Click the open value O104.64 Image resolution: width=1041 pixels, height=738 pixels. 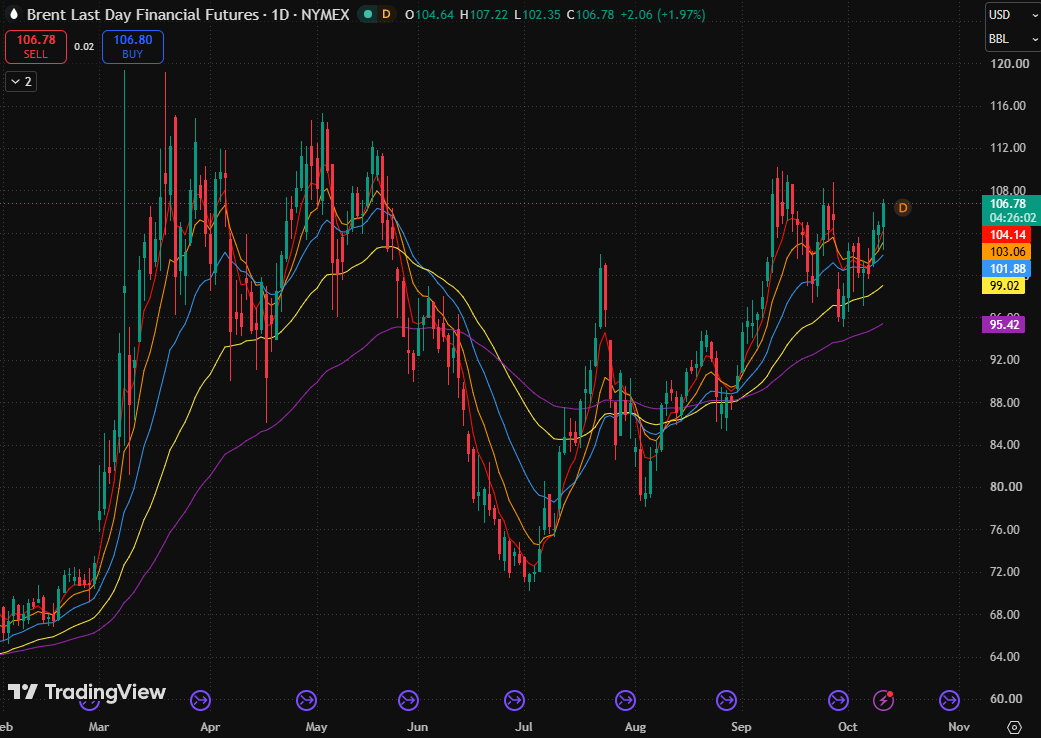tap(429, 15)
